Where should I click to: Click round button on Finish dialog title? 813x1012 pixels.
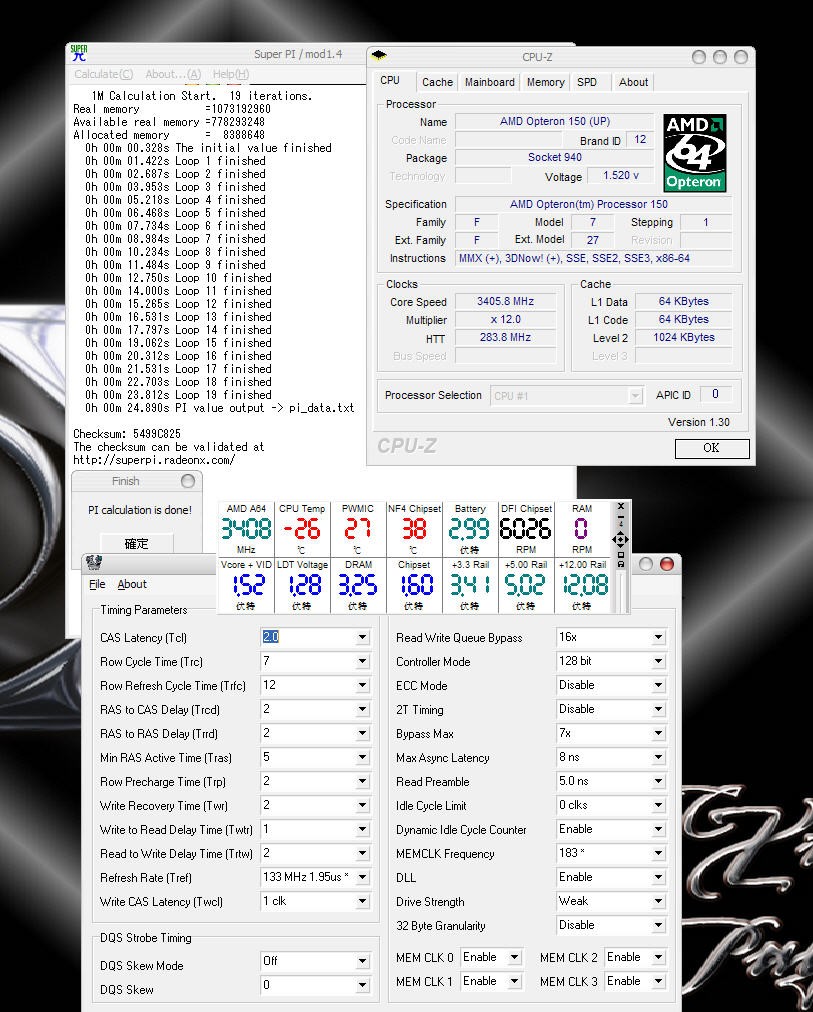coord(188,481)
